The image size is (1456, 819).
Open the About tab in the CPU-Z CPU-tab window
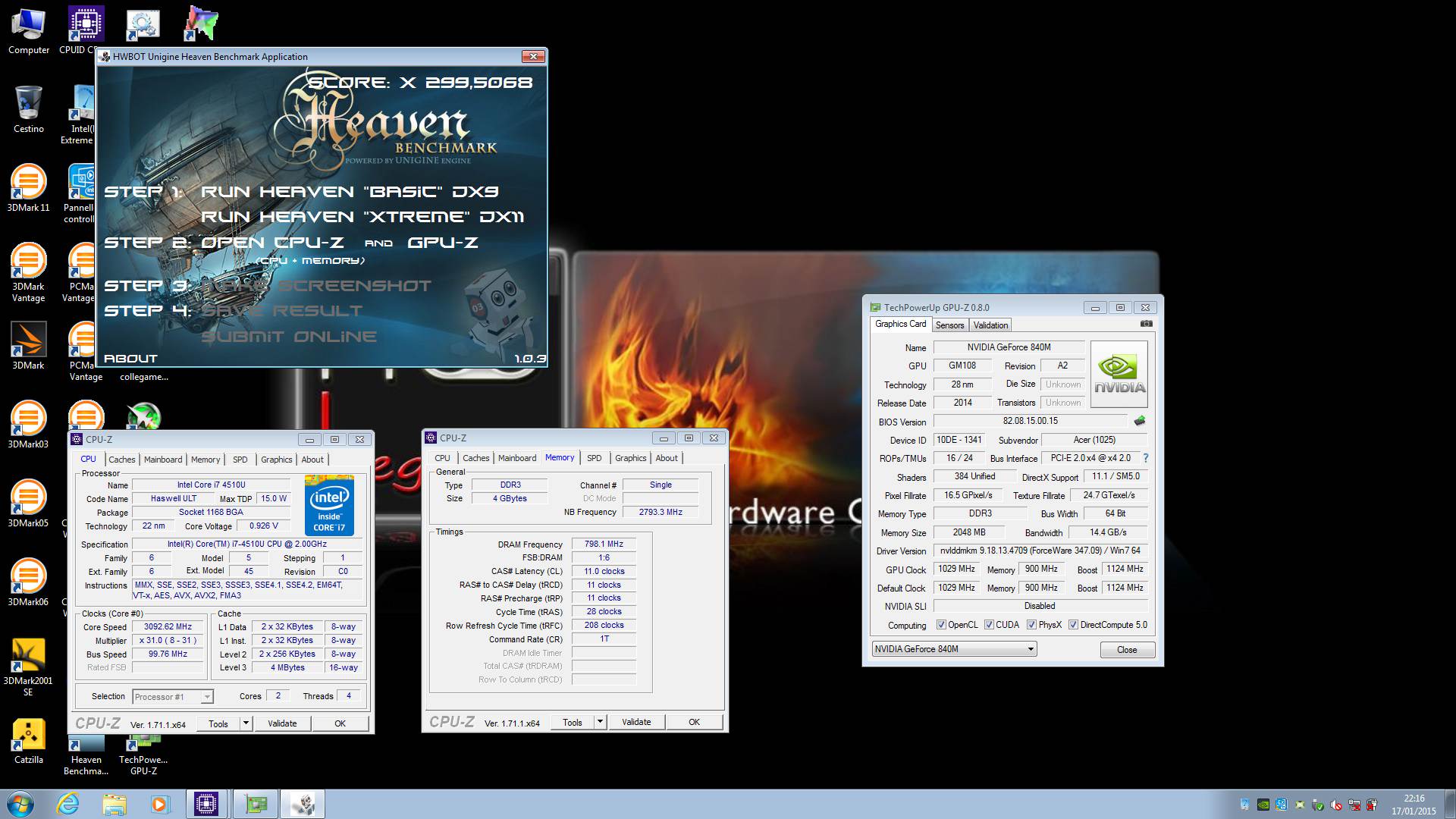coord(312,460)
